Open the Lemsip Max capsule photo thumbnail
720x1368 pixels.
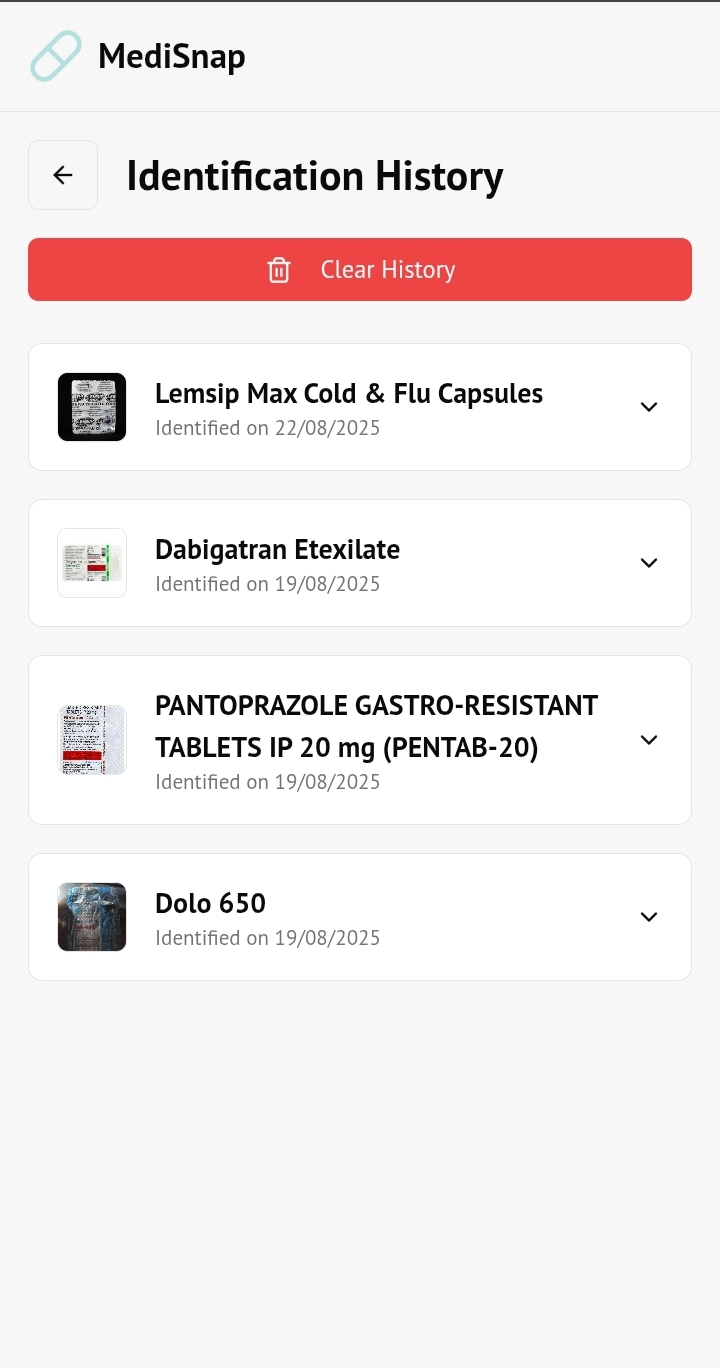coord(92,407)
